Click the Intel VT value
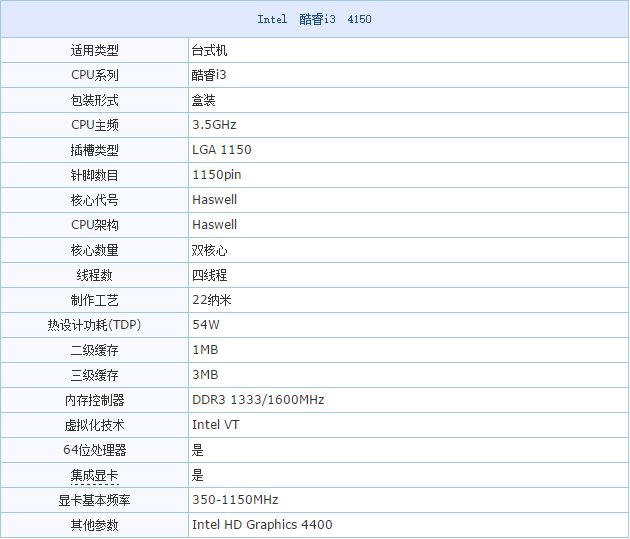The height and width of the screenshot is (539, 630). pyautogui.click(x=216, y=425)
